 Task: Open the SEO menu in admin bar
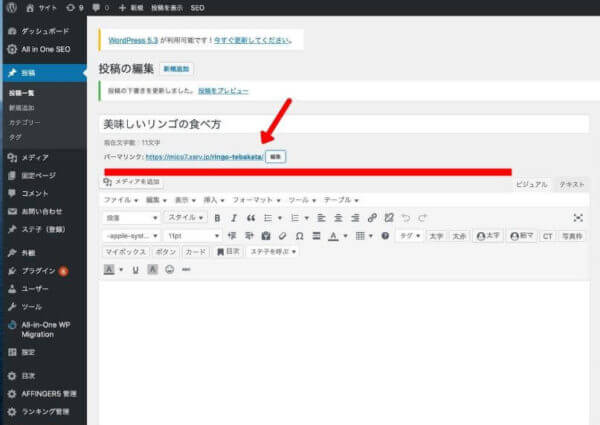[x=197, y=8]
